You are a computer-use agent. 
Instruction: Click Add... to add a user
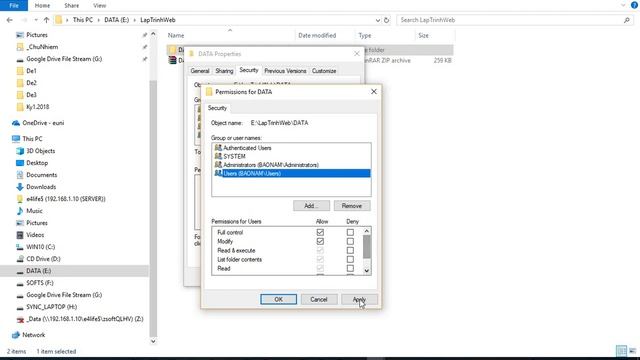311,206
